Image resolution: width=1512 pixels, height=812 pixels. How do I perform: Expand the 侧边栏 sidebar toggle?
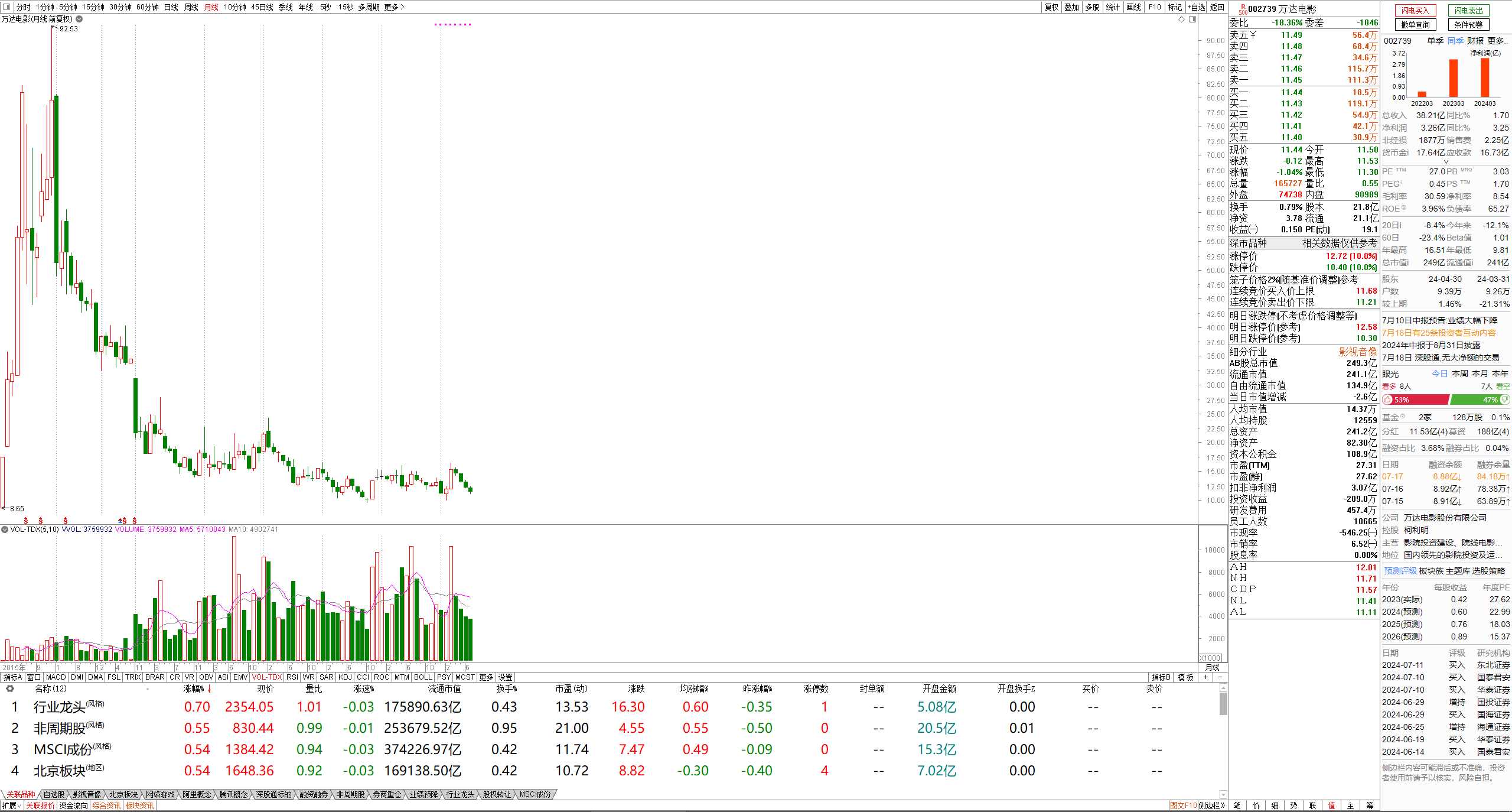tap(1212, 805)
